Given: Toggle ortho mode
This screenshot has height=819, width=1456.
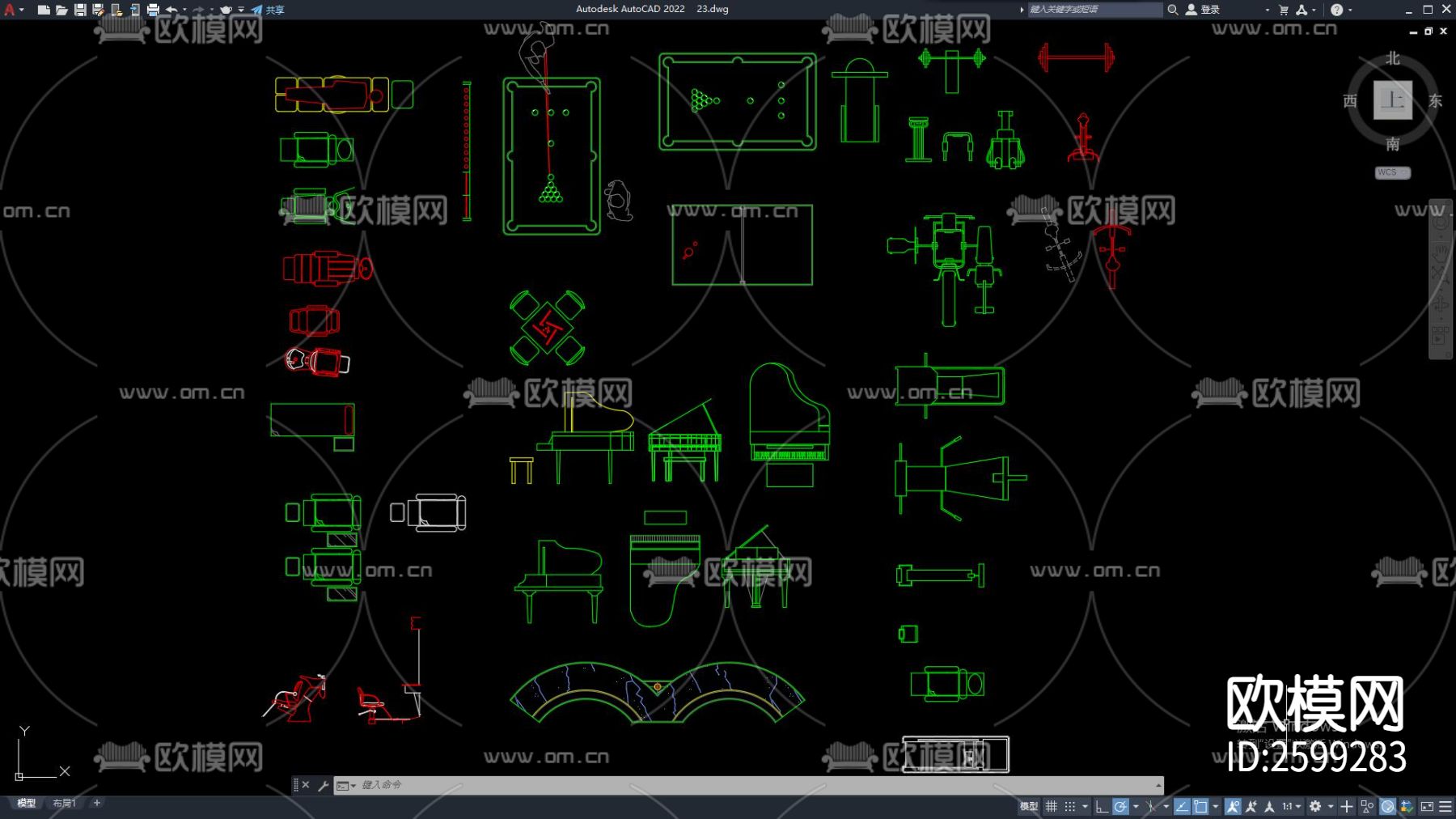Looking at the screenshot, I should point(1102,806).
